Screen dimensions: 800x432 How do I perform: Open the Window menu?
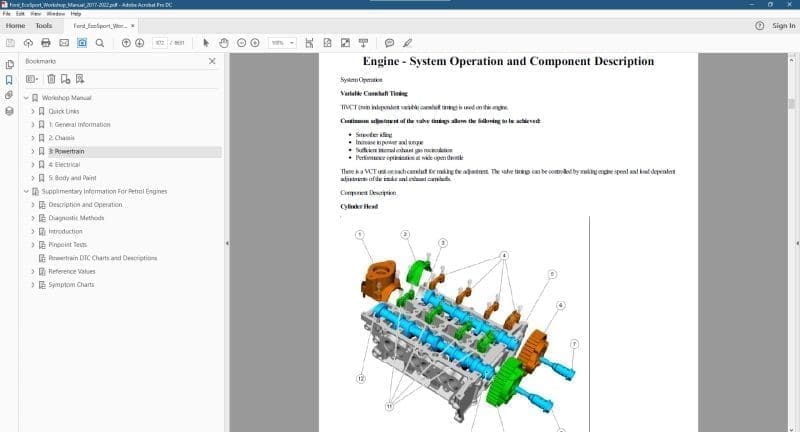[x=56, y=14]
